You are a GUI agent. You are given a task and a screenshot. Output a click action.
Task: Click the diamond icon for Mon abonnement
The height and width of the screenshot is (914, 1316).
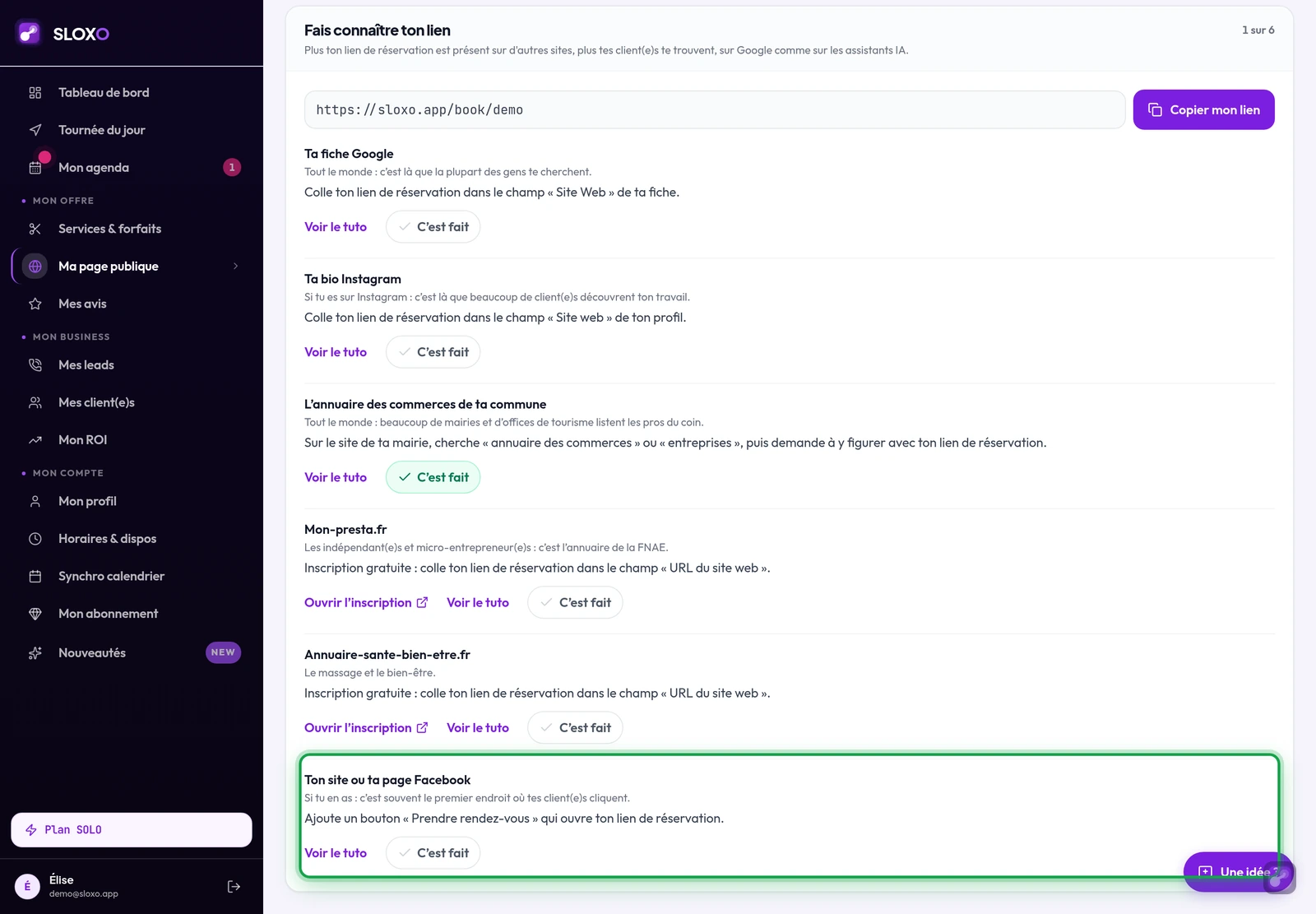click(x=35, y=614)
